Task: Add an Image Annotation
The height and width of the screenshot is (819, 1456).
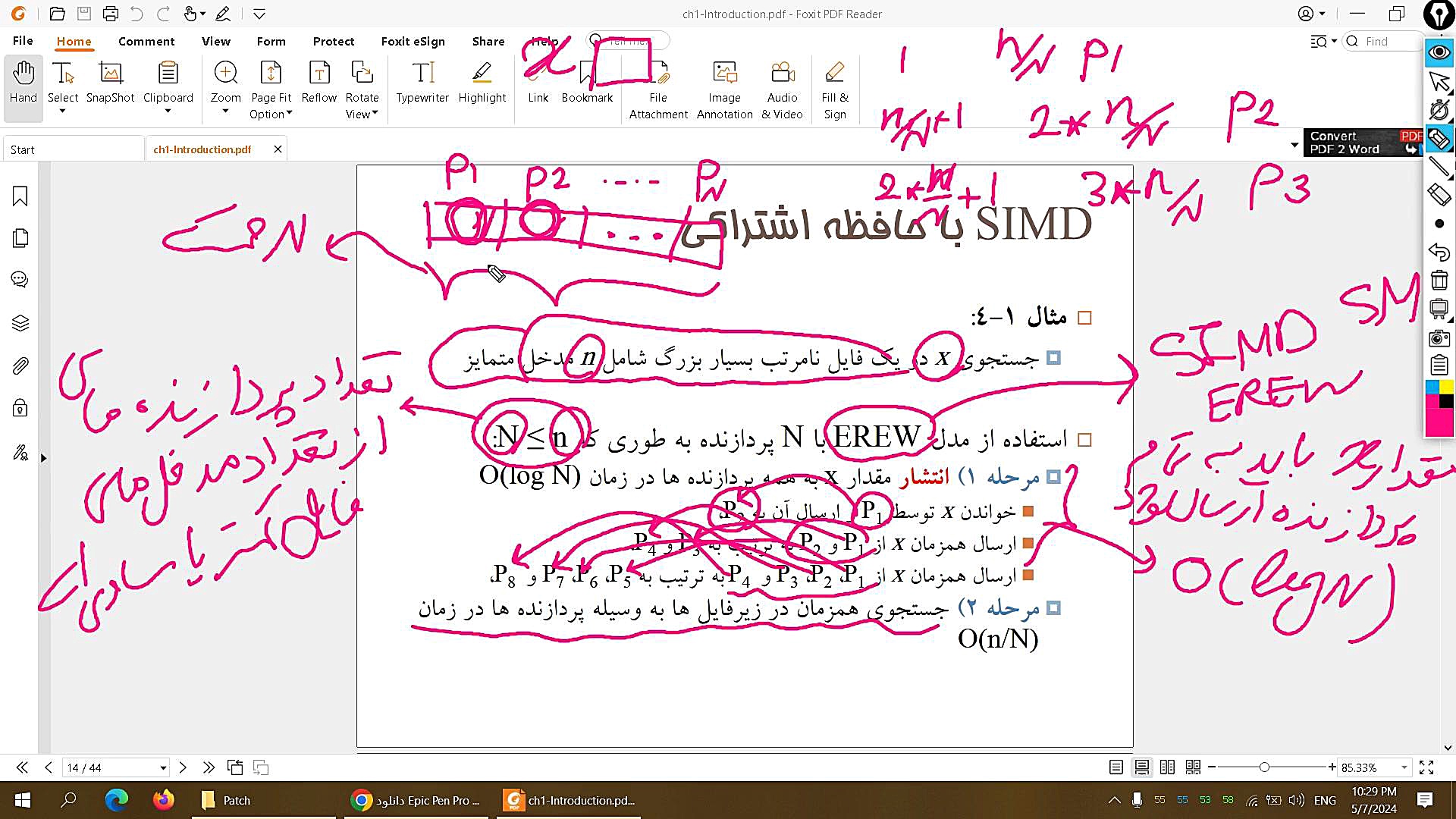Action: [725, 89]
